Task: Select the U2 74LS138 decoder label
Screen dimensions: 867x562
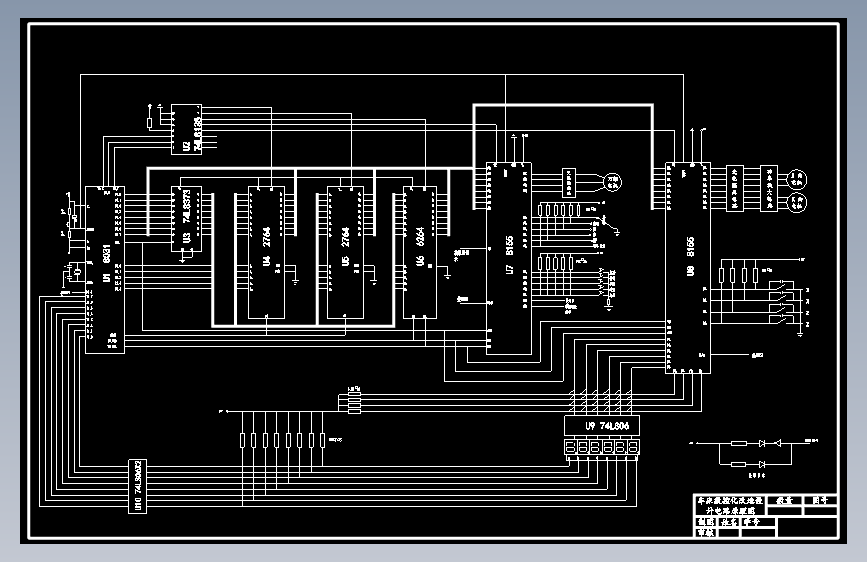Action: point(191,134)
